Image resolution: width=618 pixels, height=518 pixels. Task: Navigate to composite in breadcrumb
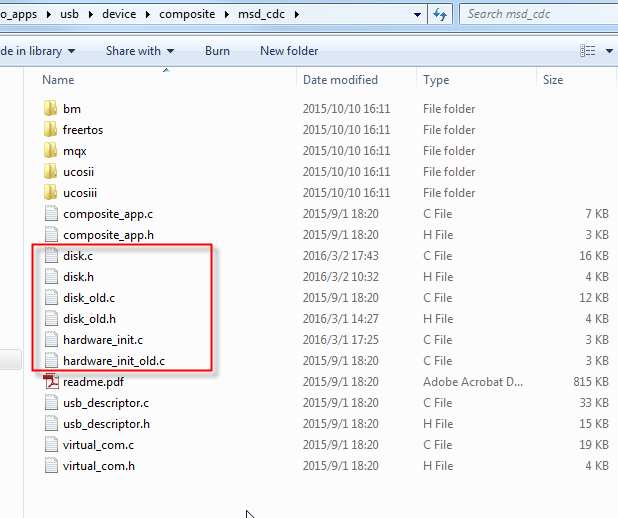point(187,14)
